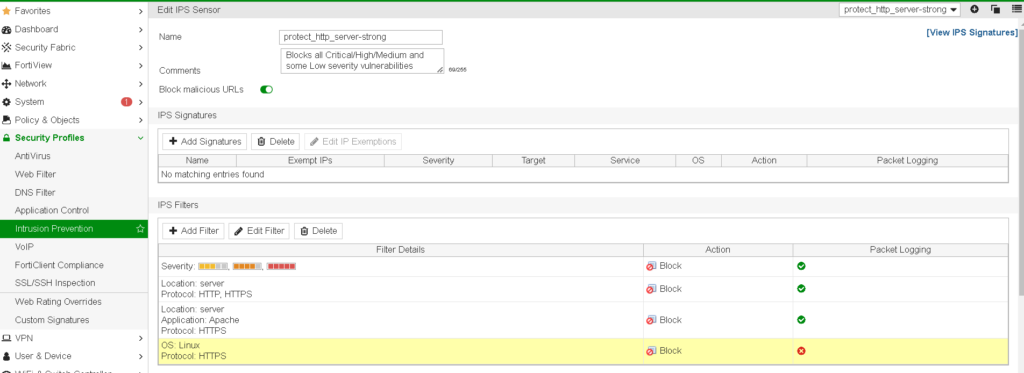Click the Policy & Objects icon
The height and width of the screenshot is (373, 1024).
tap(7, 120)
